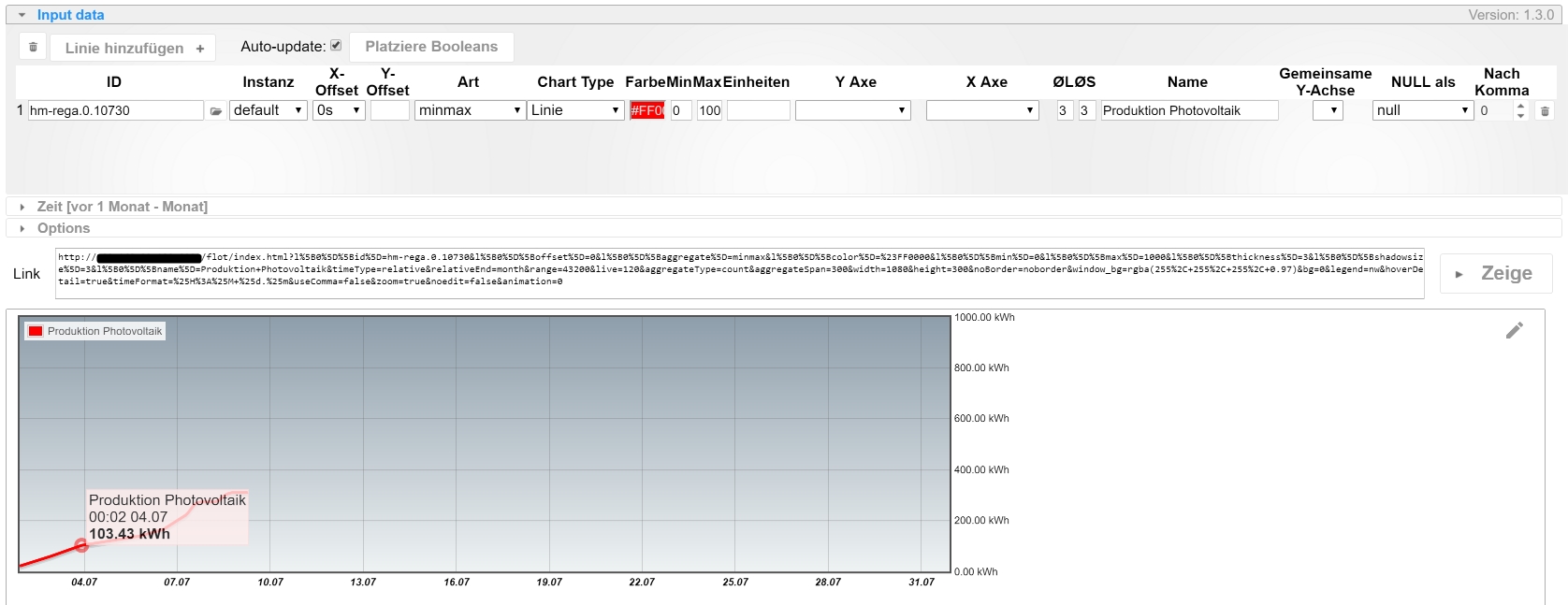The width and height of the screenshot is (1568, 605).
Task: Click the Version: 1.3.0 text
Action: [x=1511, y=15]
